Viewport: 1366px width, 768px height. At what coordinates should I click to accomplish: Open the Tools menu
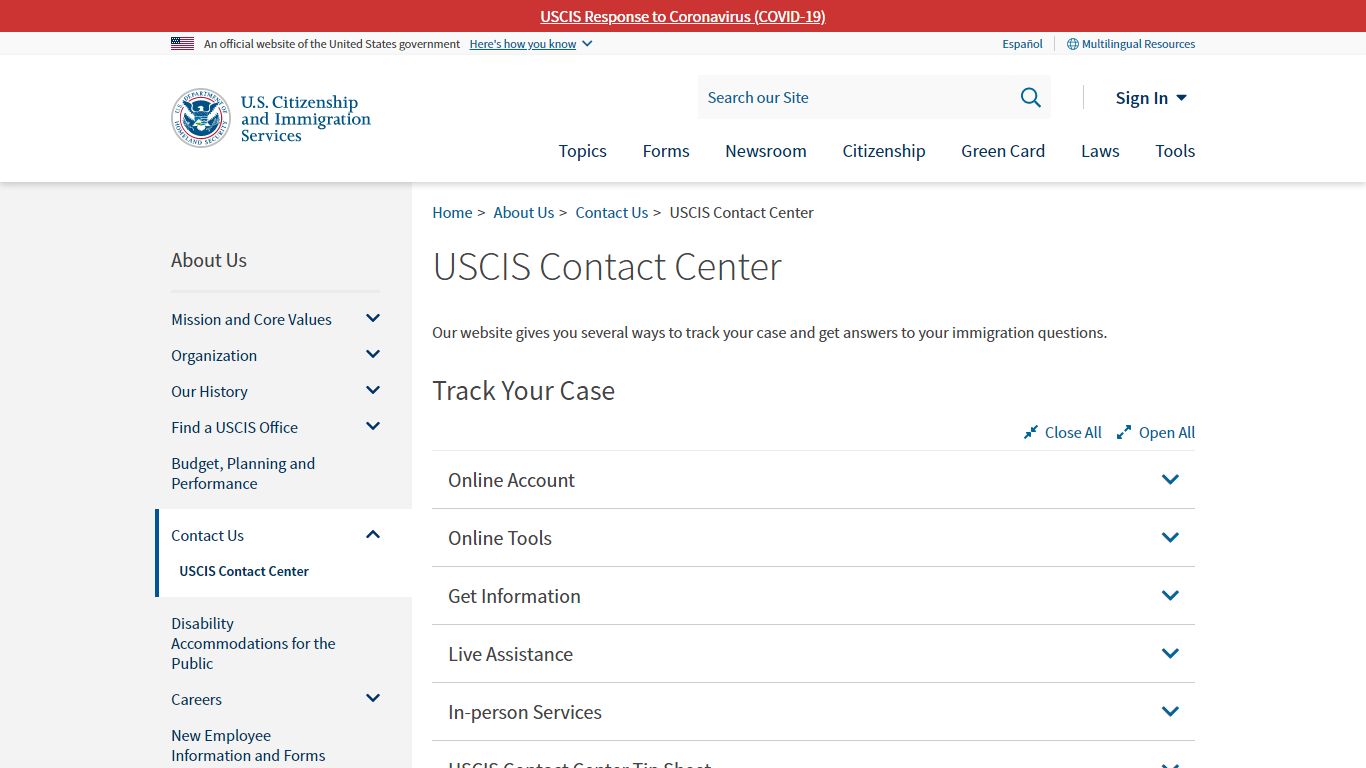(1175, 151)
